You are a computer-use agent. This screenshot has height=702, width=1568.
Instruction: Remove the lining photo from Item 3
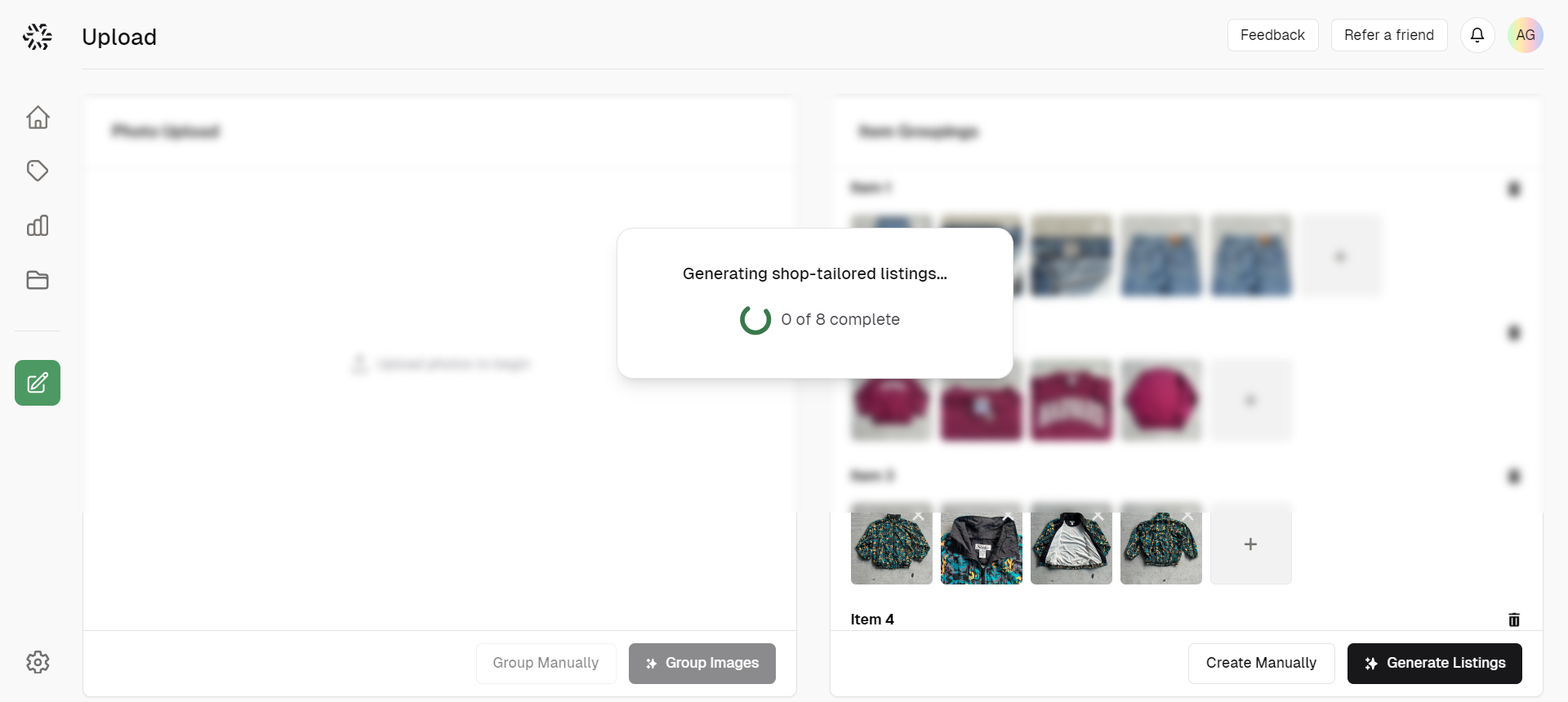coord(1098,517)
